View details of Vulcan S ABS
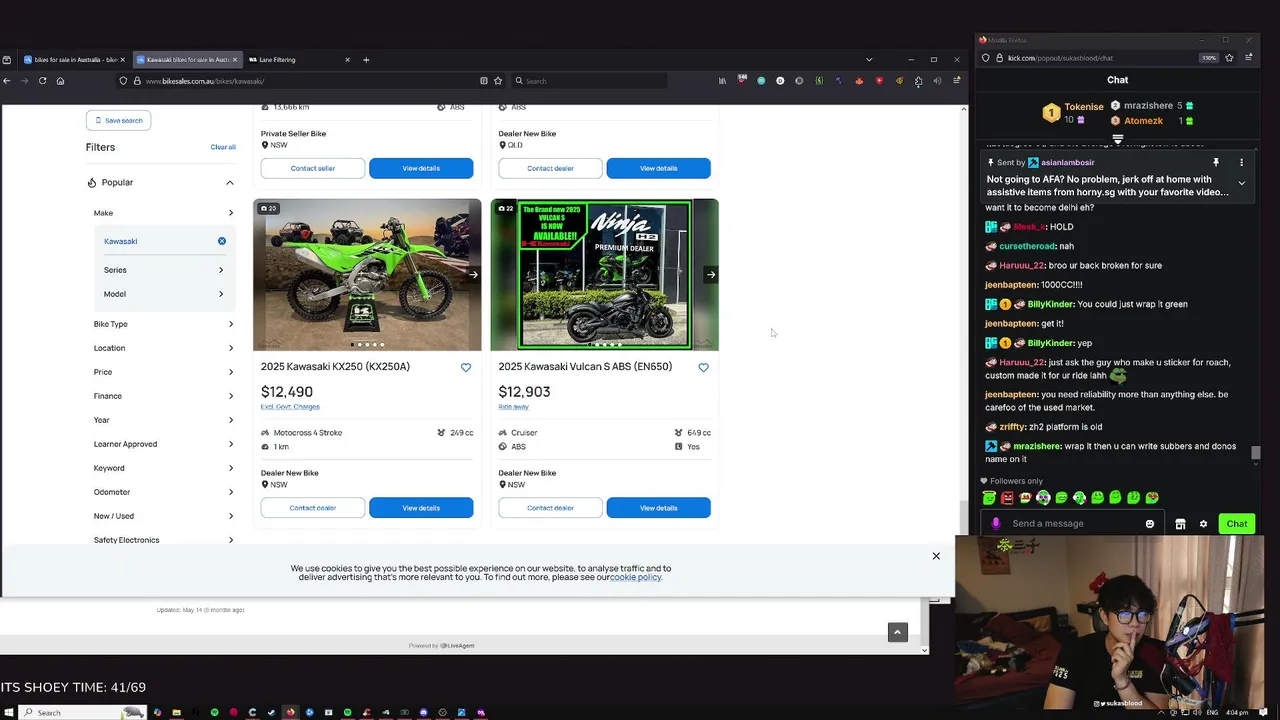 pos(658,508)
